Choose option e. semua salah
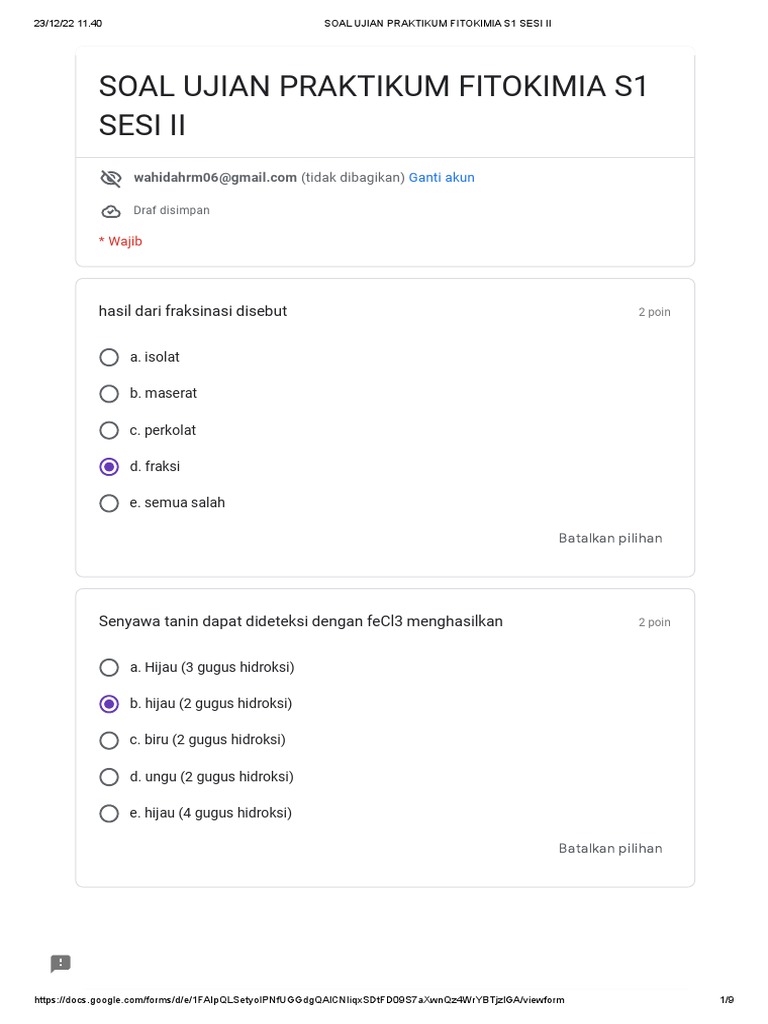Viewport: 768px width, 1024px height. click(109, 503)
